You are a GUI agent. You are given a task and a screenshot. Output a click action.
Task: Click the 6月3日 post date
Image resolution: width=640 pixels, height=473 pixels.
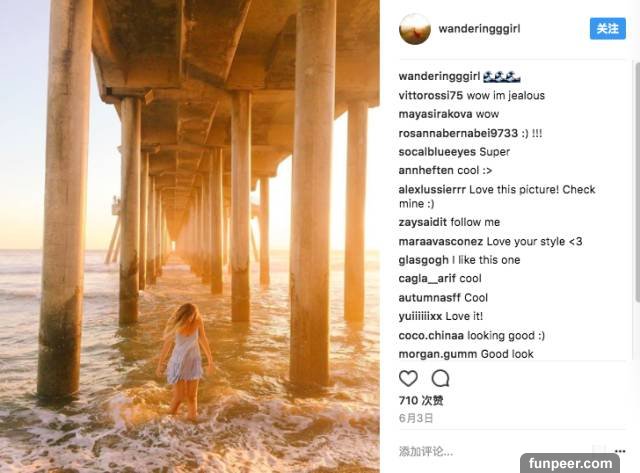tap(415, 417)
